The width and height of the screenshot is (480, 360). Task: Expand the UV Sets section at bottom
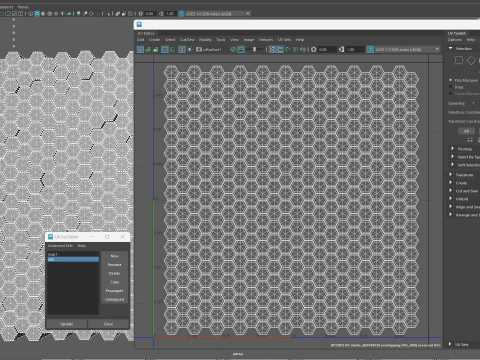[x=450, y=344]
